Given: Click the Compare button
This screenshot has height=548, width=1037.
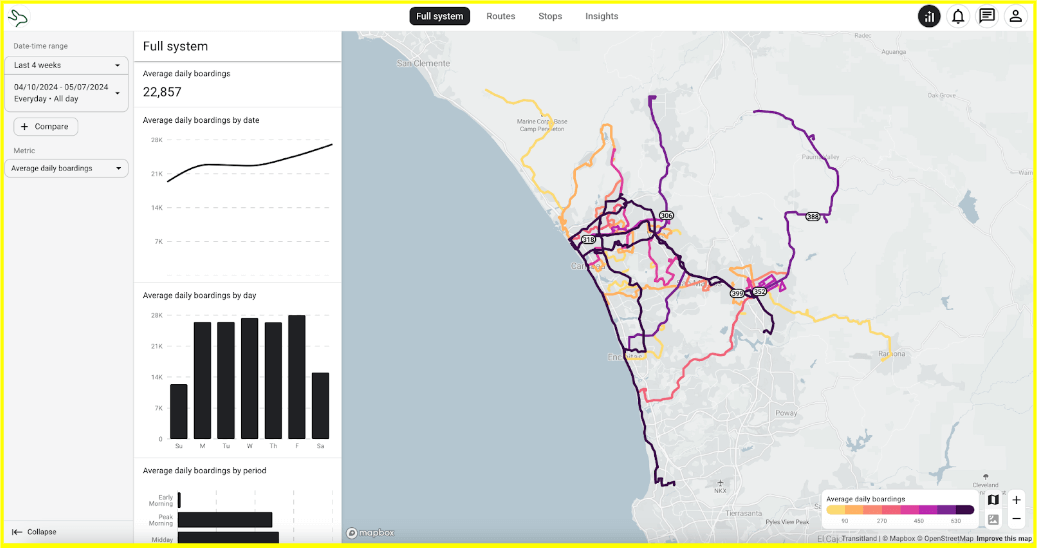Looking at the screenshot, I should tap(46, 127).
